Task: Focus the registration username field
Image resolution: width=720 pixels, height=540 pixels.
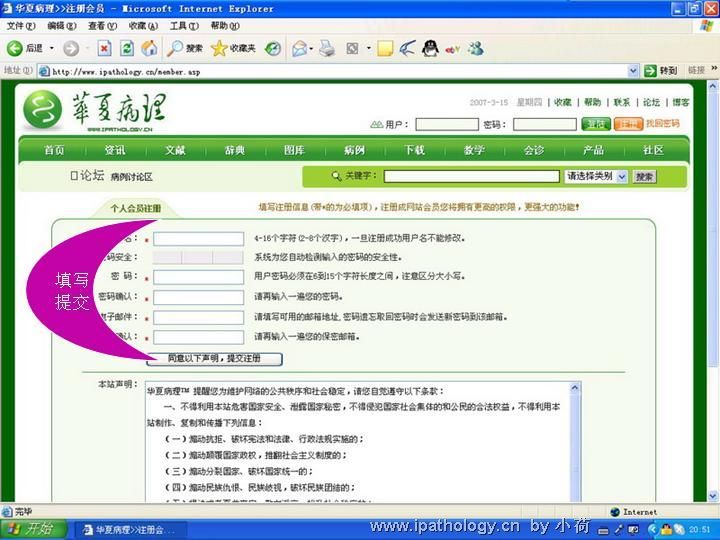Action: [198, 239]
